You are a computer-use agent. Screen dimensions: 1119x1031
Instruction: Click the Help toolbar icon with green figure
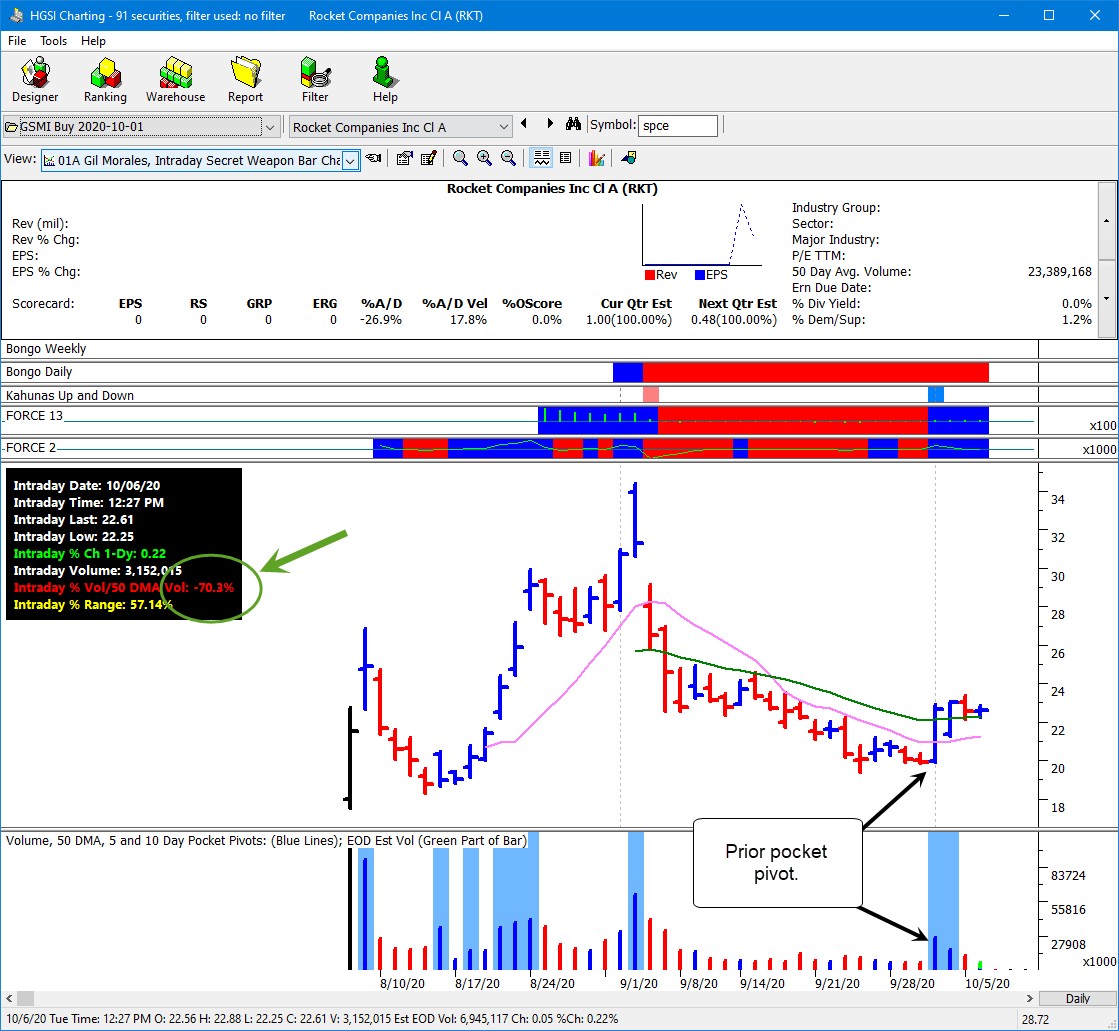[385, 80]
